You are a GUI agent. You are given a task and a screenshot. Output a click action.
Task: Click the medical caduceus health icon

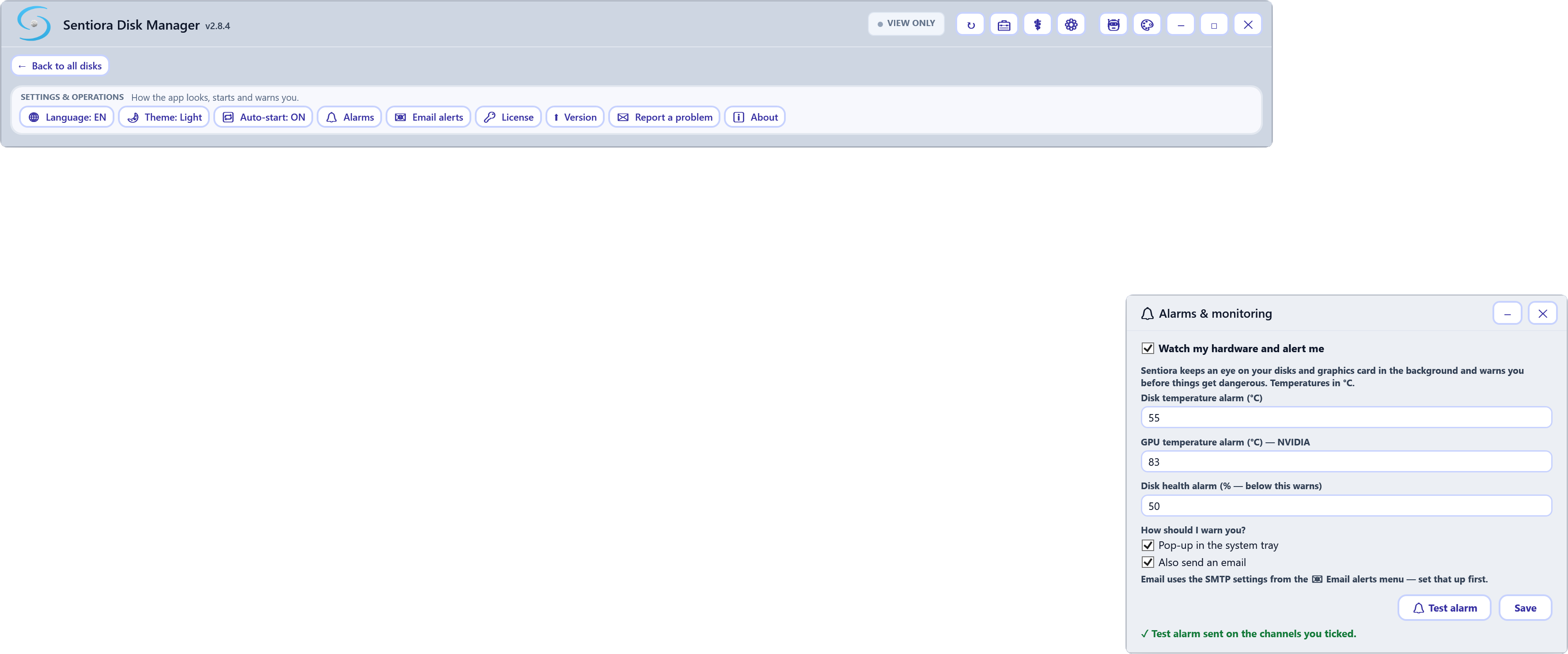point(1037,25)
